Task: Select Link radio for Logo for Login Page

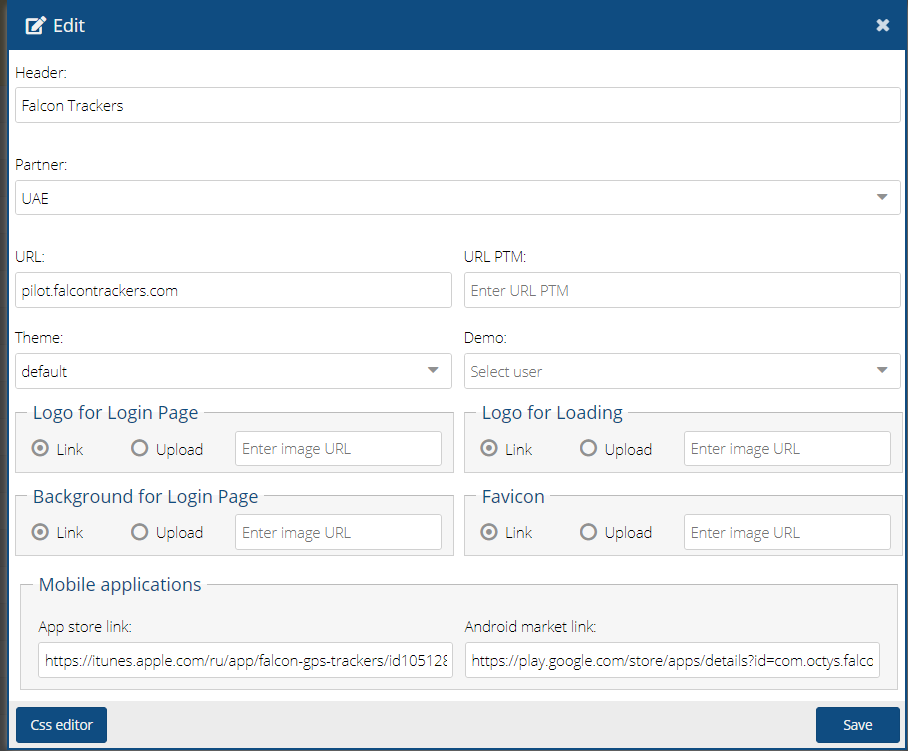Action: 40,449
